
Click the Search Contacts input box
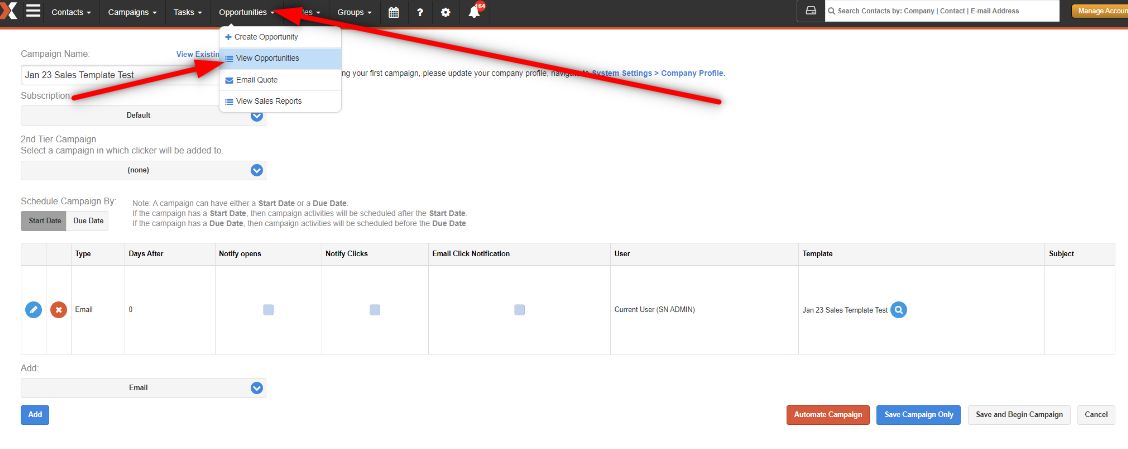pyautogui.click(x=942, y=12)
